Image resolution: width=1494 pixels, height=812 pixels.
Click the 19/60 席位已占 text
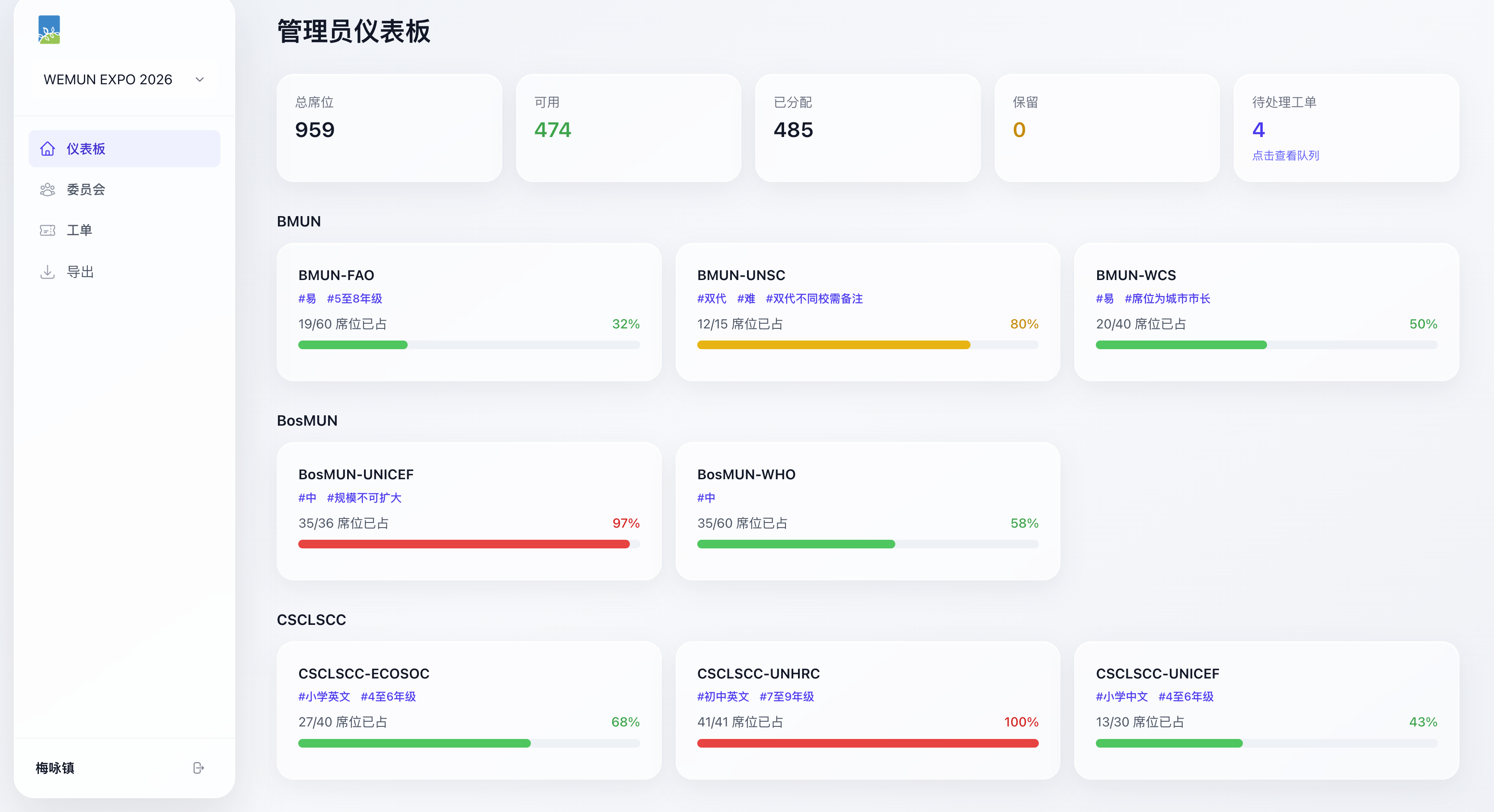(343, 324)
